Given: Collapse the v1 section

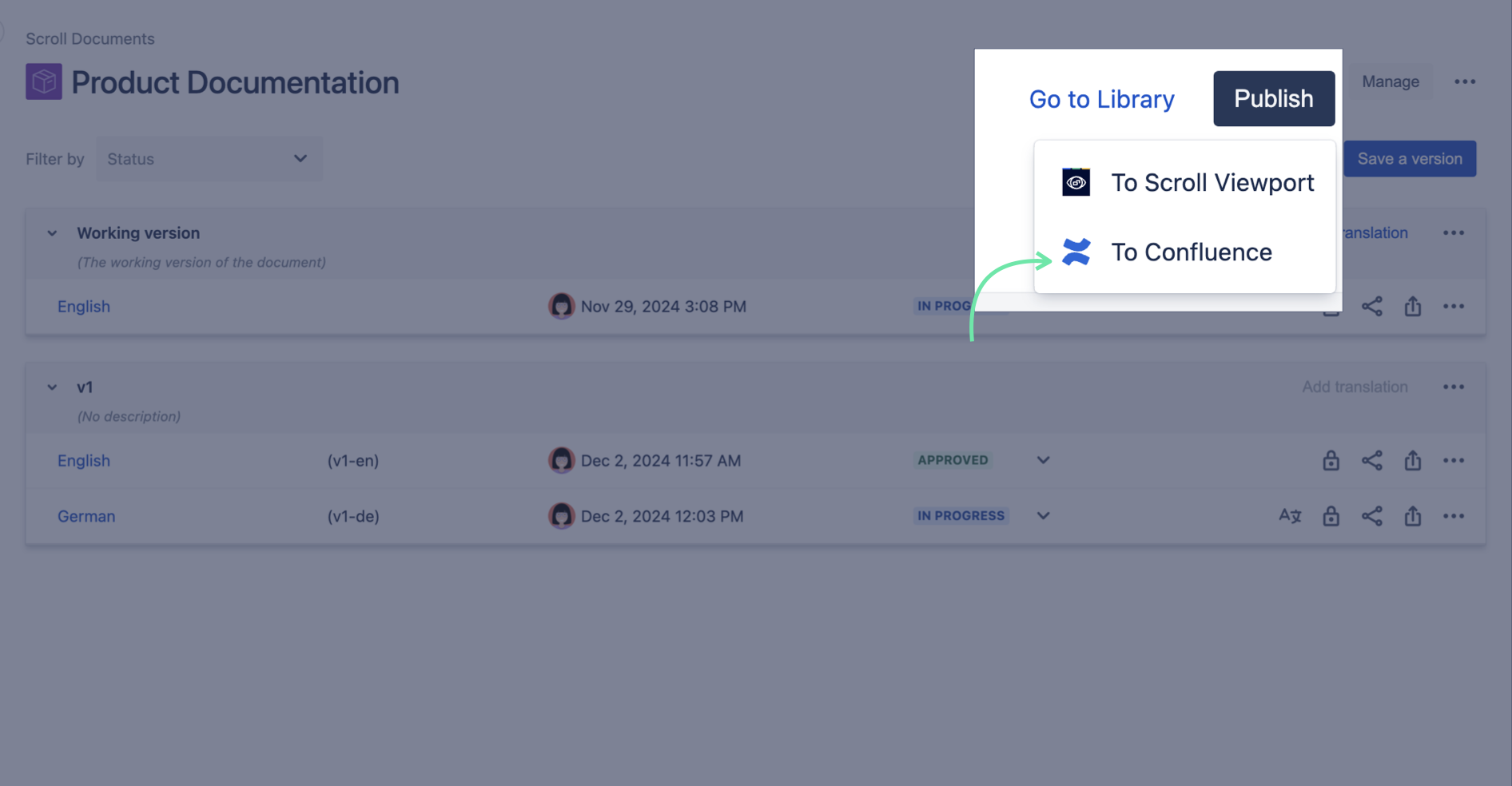Looking at the screenshot, I should [x=51, y=387].
